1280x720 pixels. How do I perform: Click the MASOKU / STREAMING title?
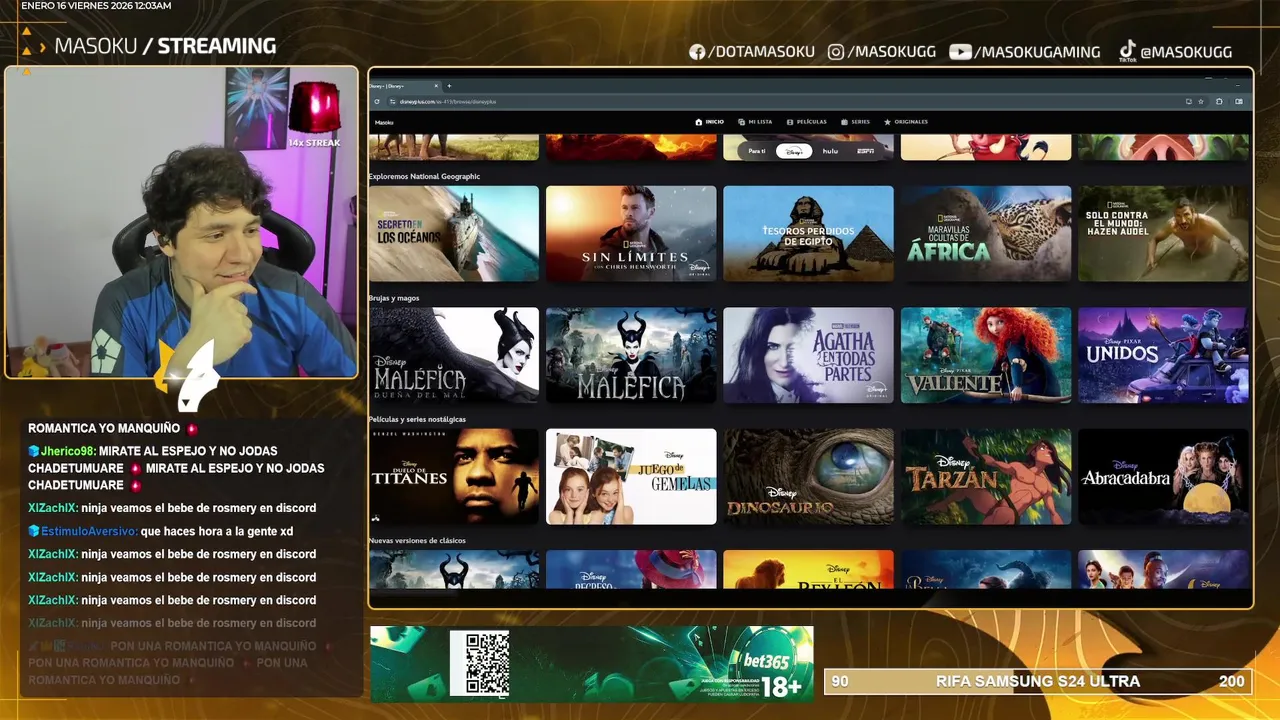[x=165, y=46]
